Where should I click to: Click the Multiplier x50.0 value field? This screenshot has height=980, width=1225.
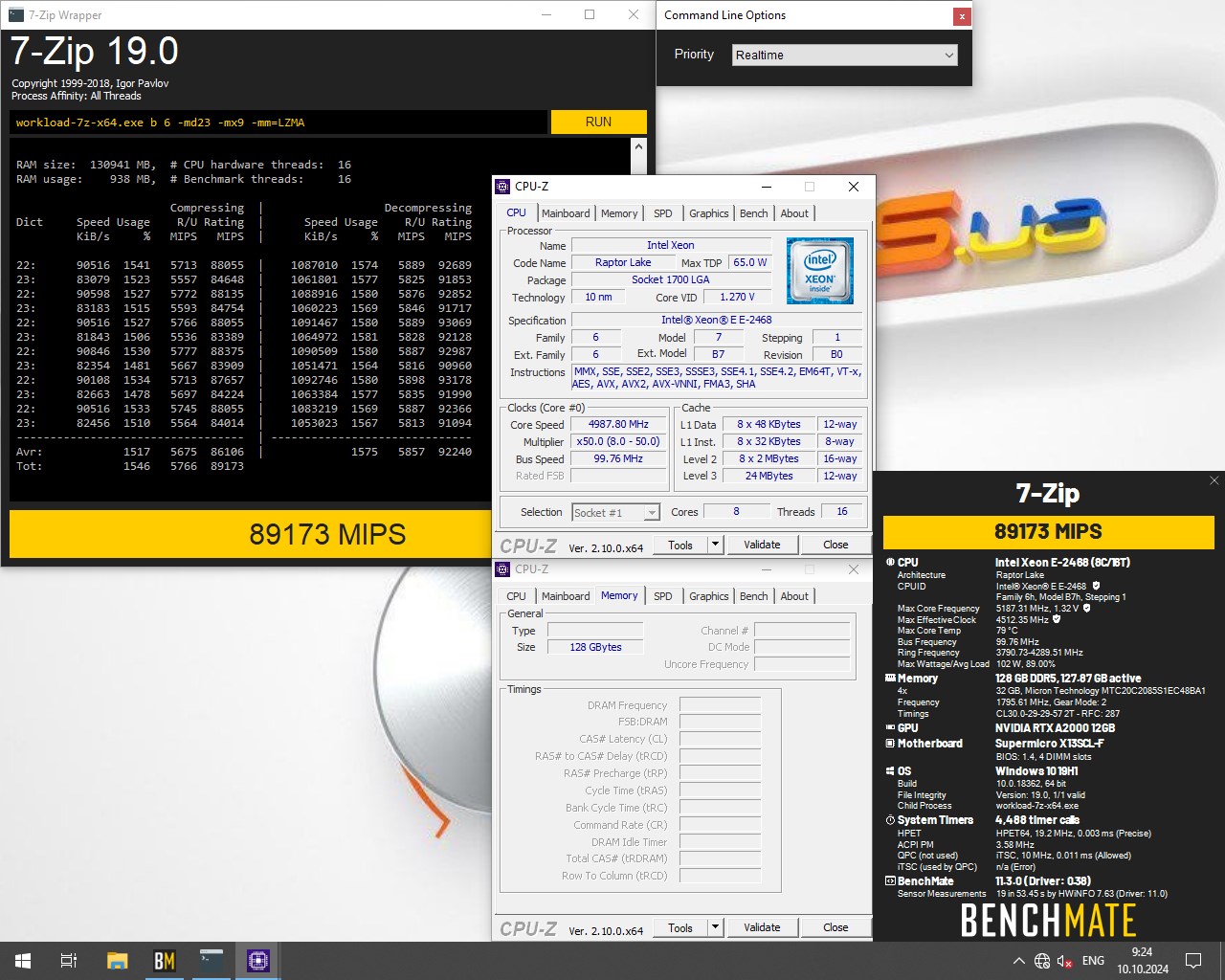619,441
